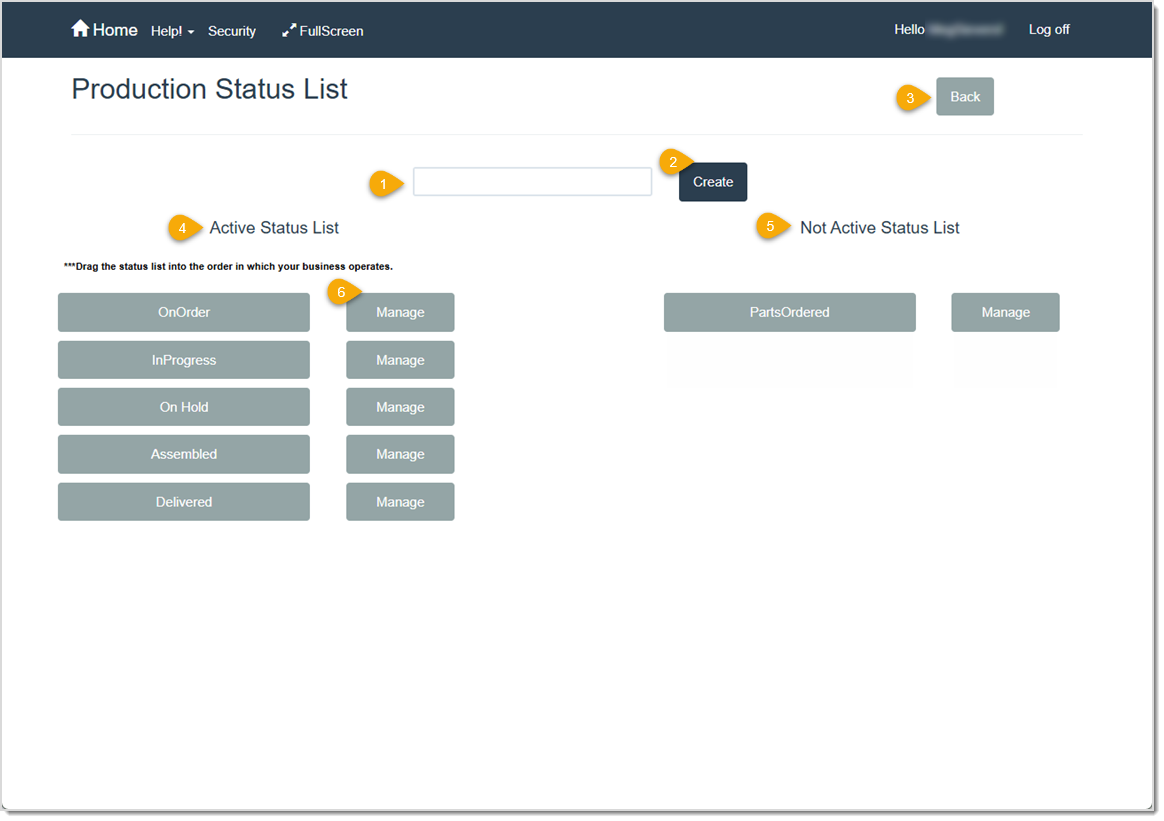
Task: Click Manage next to InProgress
Action: pos(400,359)
